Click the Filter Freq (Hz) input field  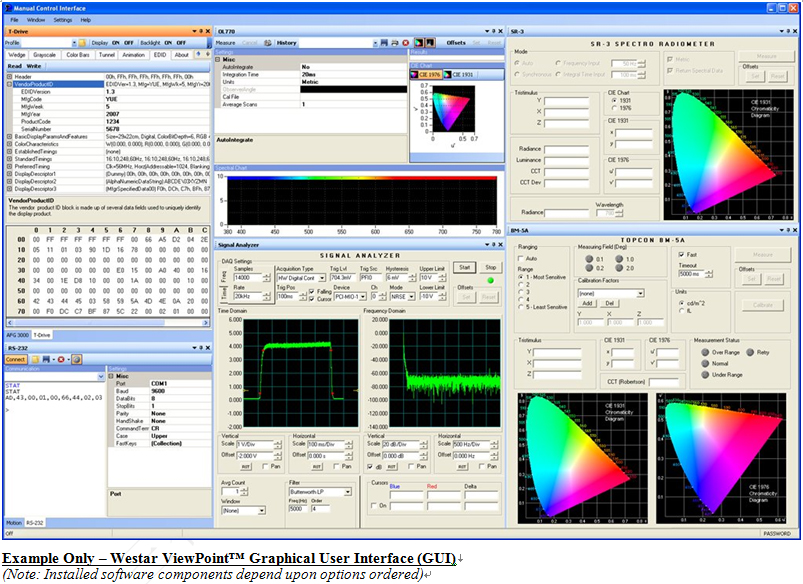click(297, 509)
